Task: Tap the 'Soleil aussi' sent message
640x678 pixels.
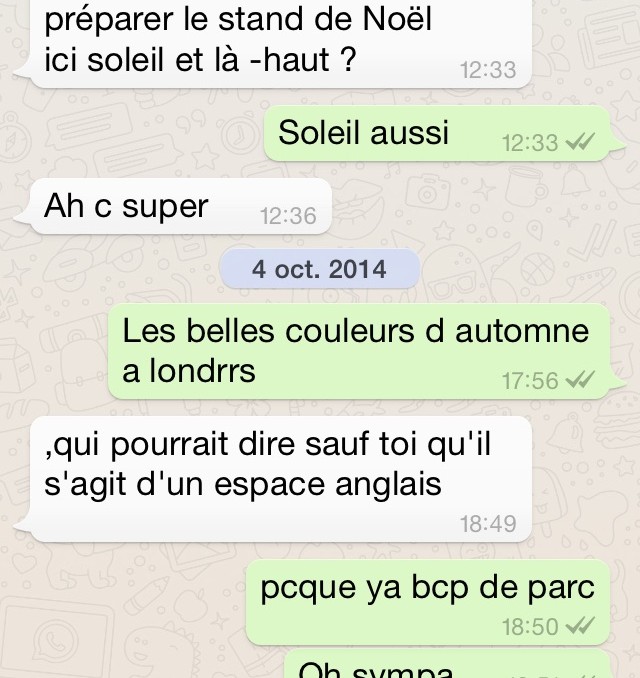Action: click(x=437, y=133)
